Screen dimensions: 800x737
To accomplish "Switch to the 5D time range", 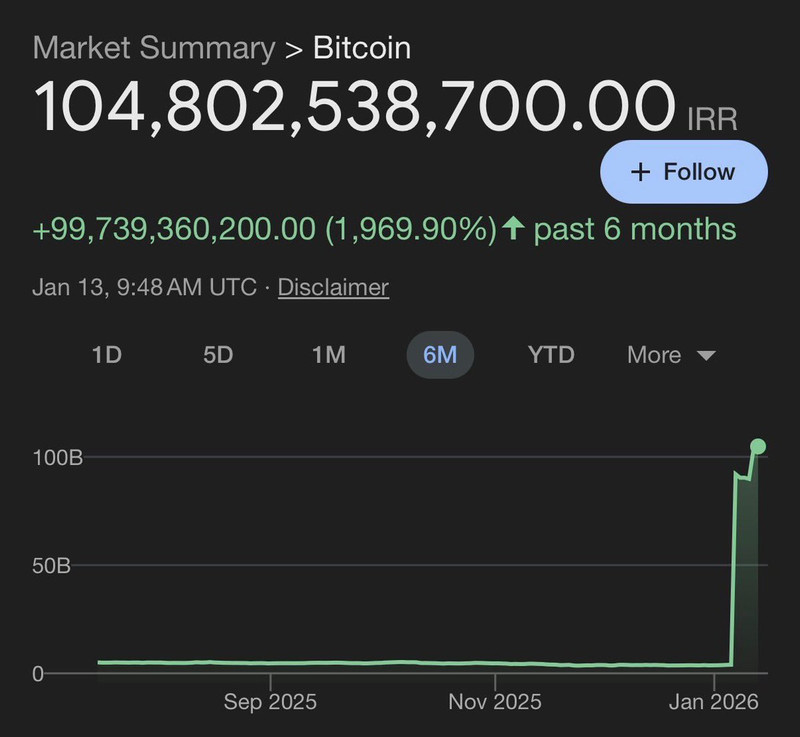I will pos(218,355).
